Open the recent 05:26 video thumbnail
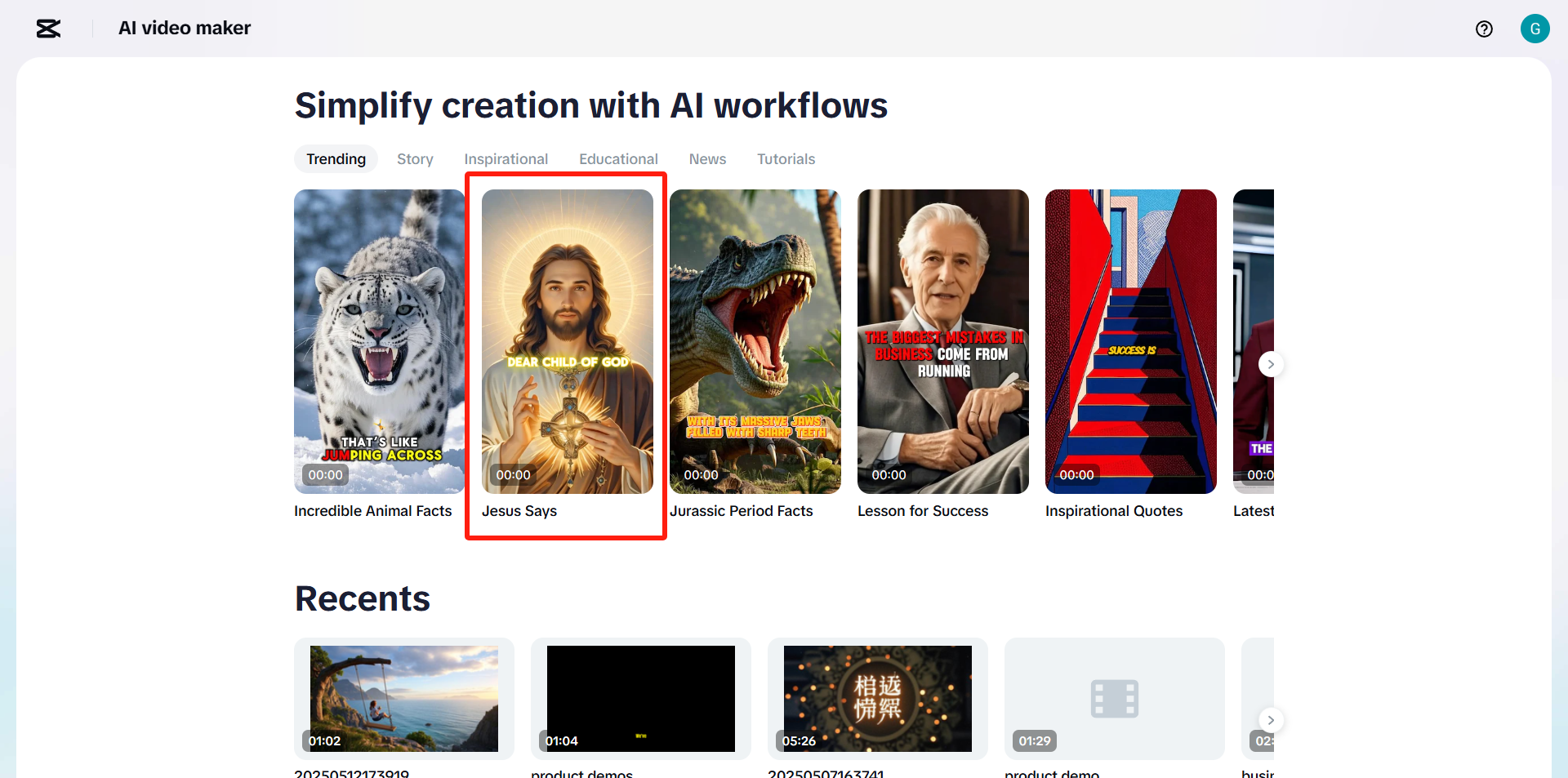This screenshot has height=778, width=1568. pyautogui.click(x=878, y=699)
